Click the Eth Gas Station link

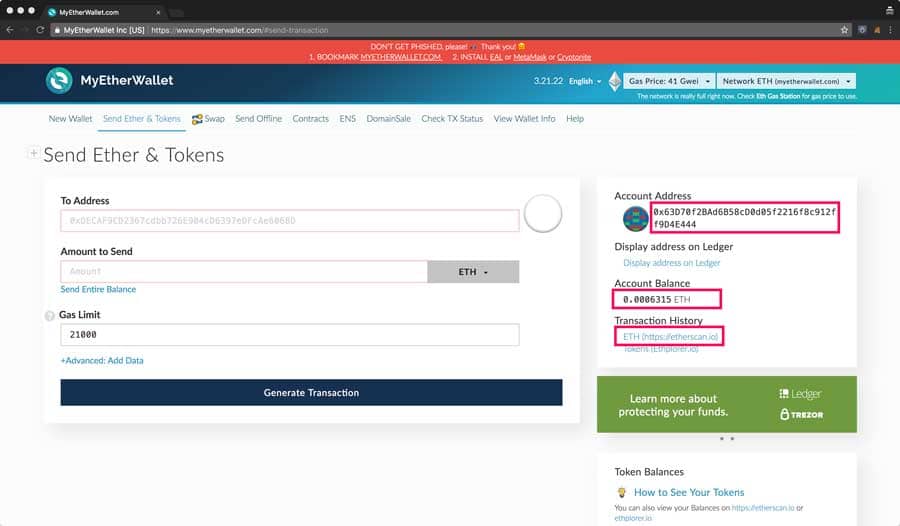[778, 96]
